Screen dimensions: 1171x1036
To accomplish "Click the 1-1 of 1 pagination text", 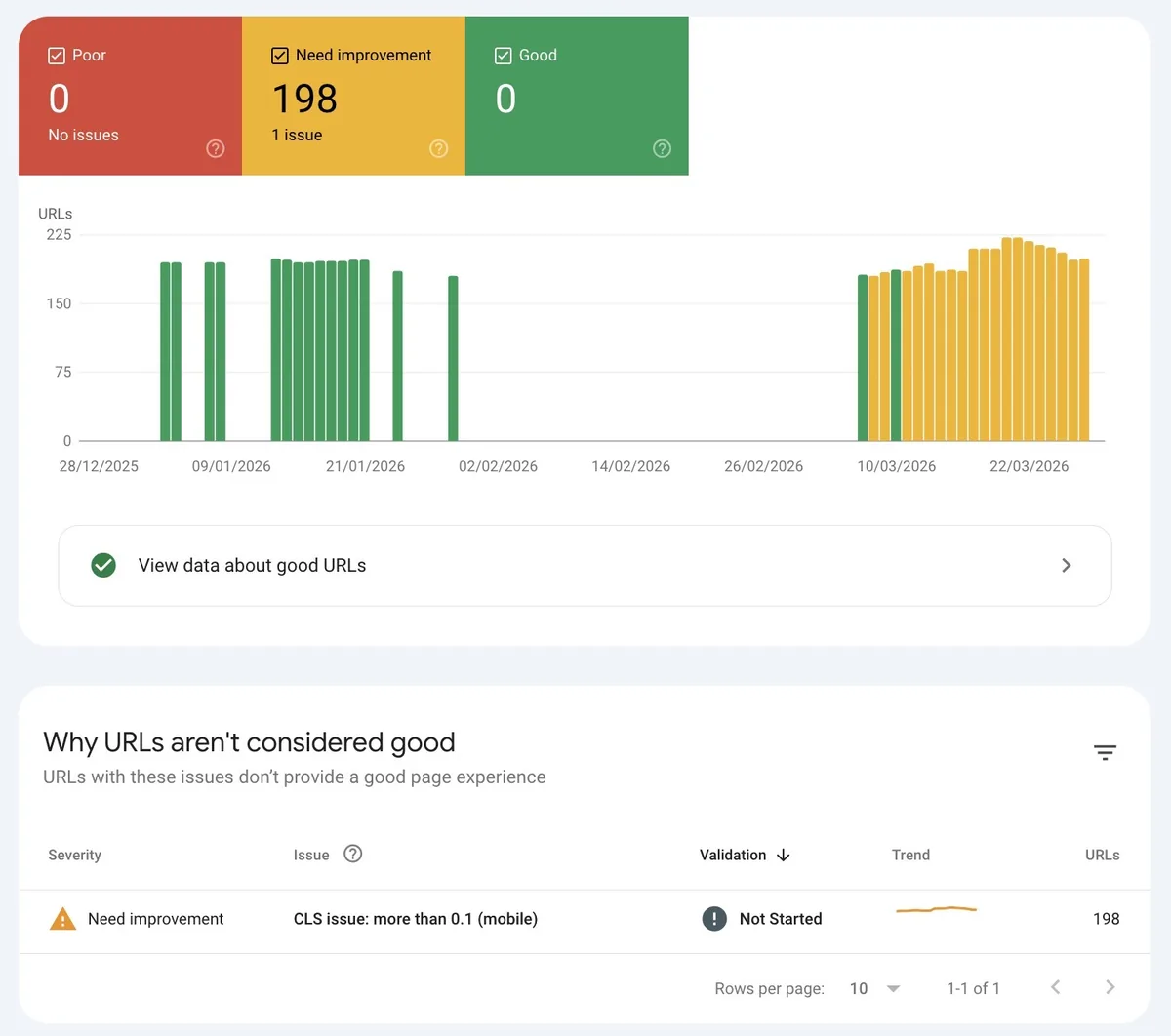I will pos(973,988).
